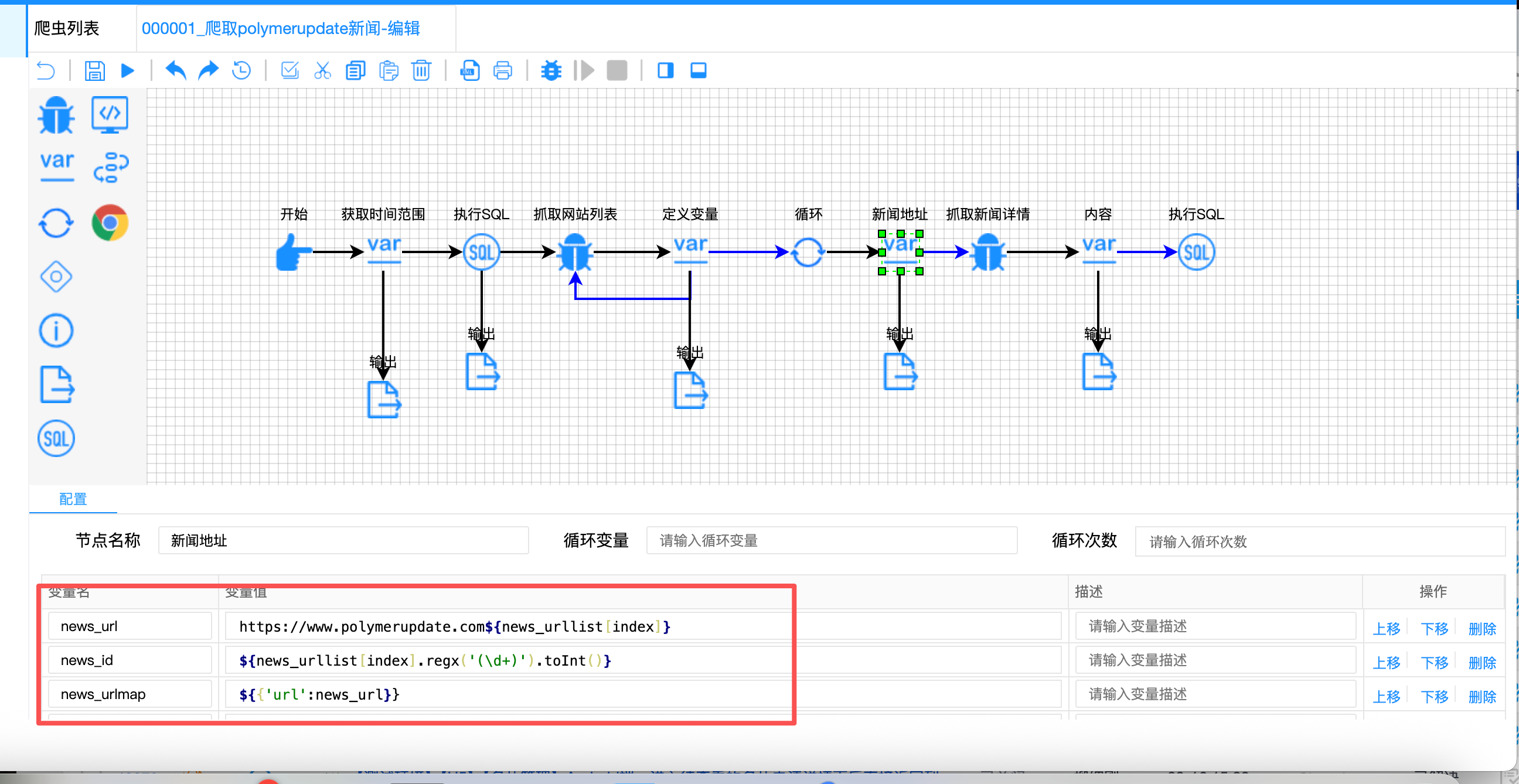1519x784 pixels.
Task: Select the 配置 tab
Action: pos(73,499)
